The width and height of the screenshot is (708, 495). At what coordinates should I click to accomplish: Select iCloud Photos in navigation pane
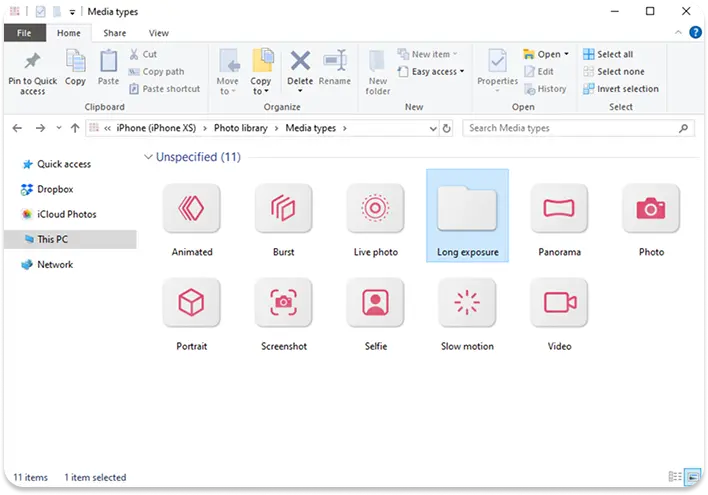(x=59, y=214)
